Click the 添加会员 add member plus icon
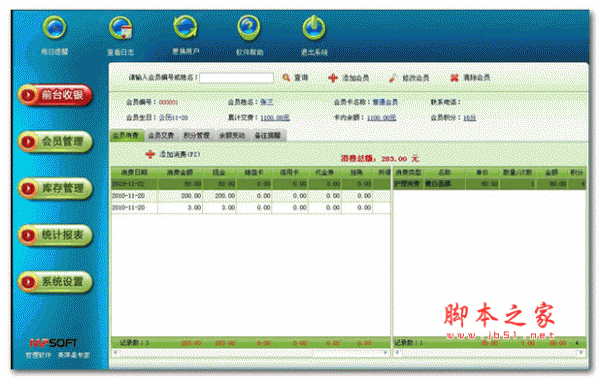 pyautogui.click(x=333, y=78)
